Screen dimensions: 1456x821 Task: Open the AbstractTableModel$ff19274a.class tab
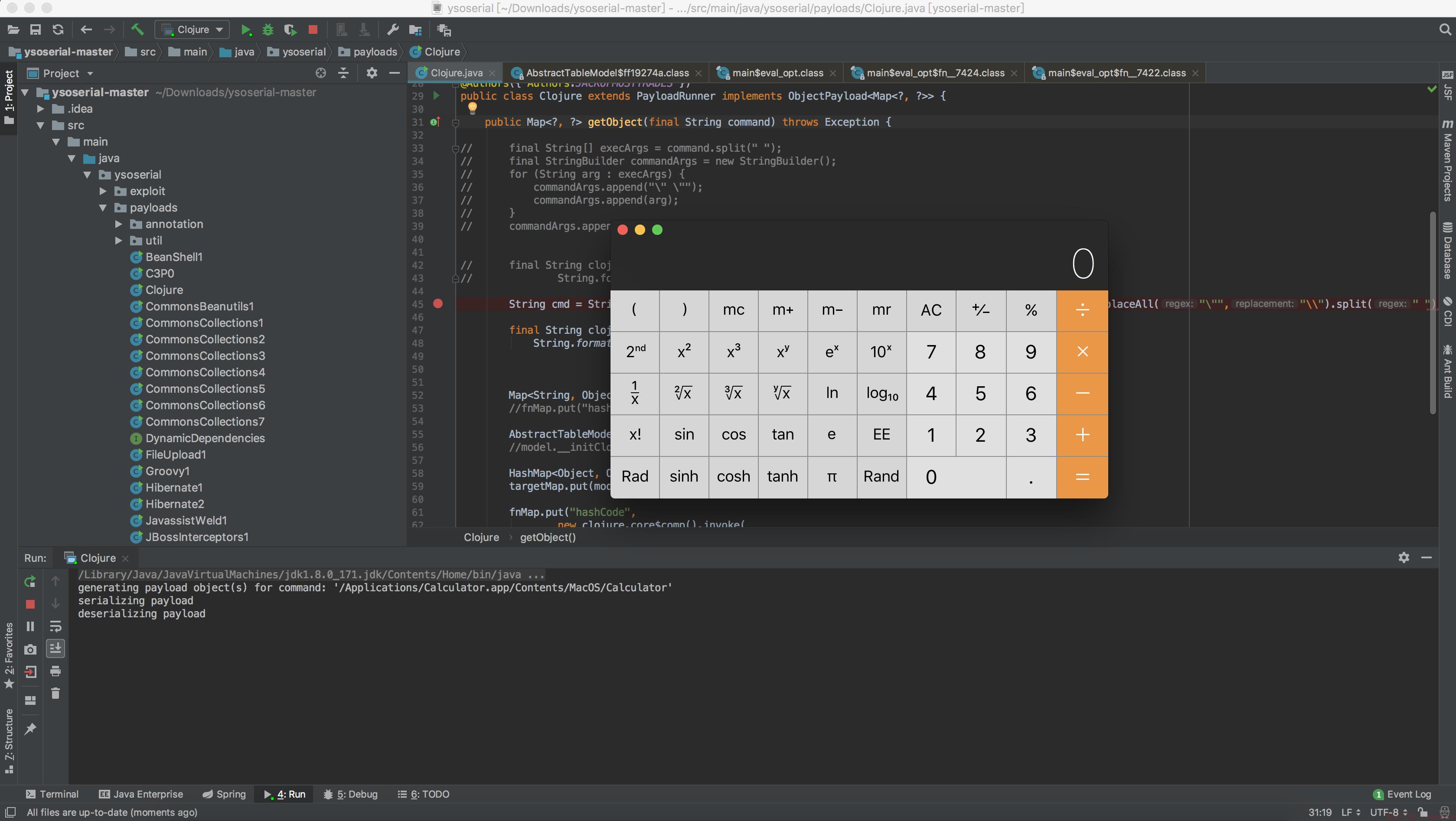[606, 73]
